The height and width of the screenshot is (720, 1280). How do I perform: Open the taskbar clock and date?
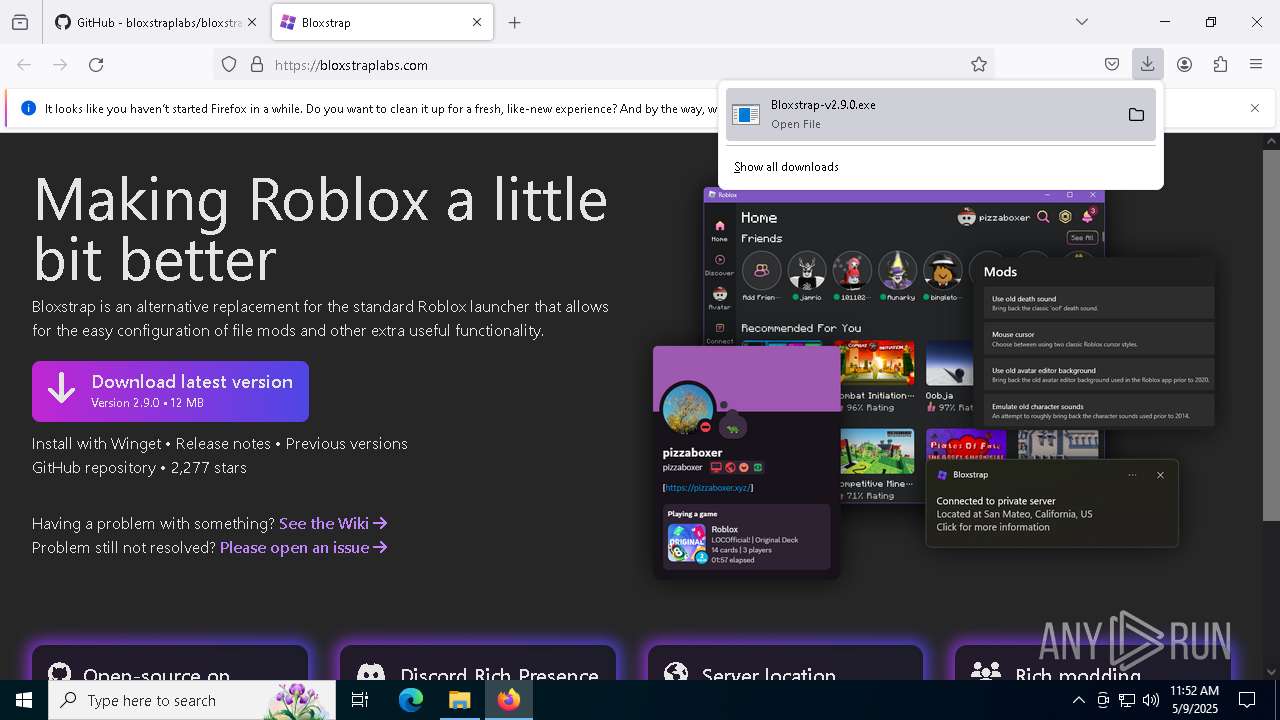[x=1194, y=700]
